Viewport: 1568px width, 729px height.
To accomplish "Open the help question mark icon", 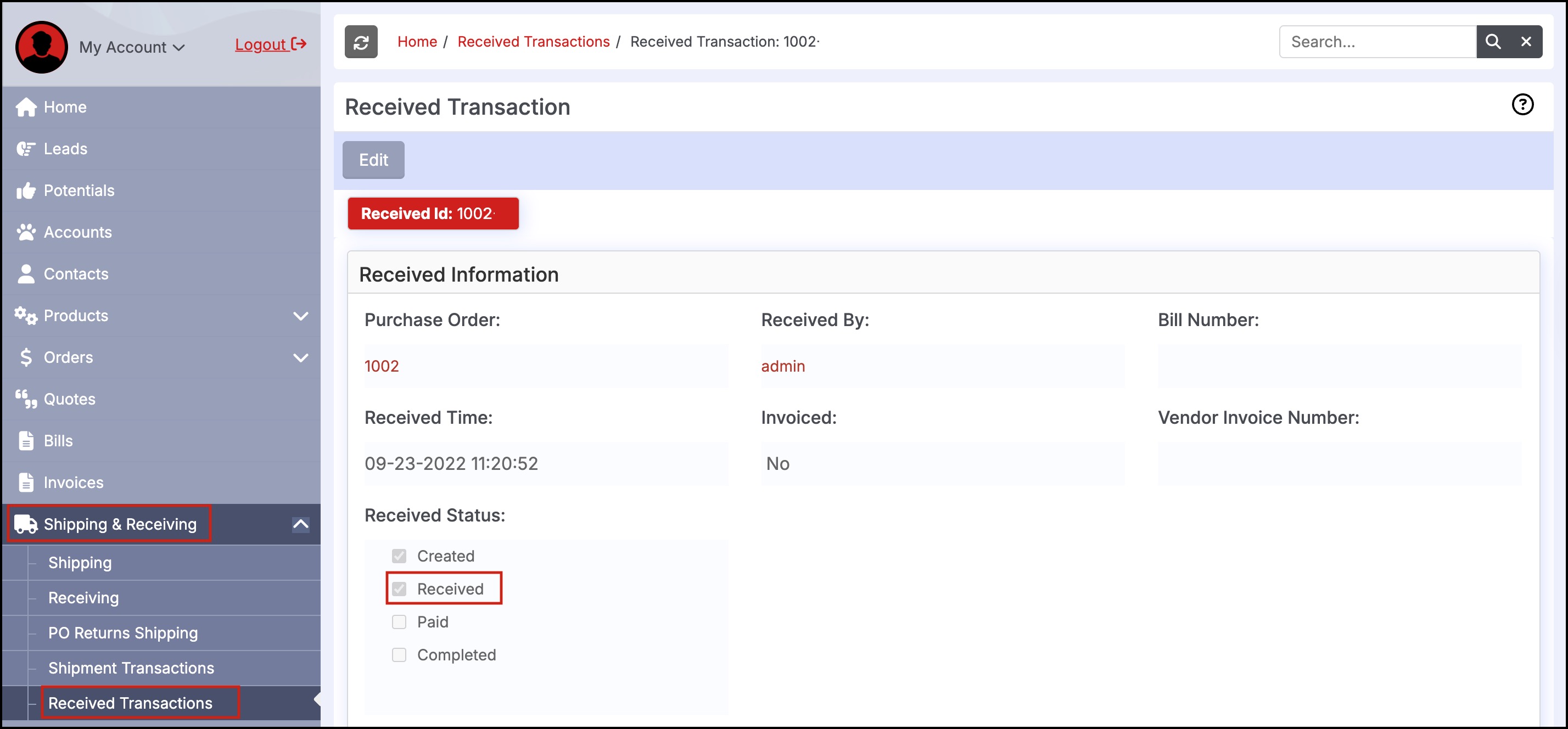I will [1522, 105].
